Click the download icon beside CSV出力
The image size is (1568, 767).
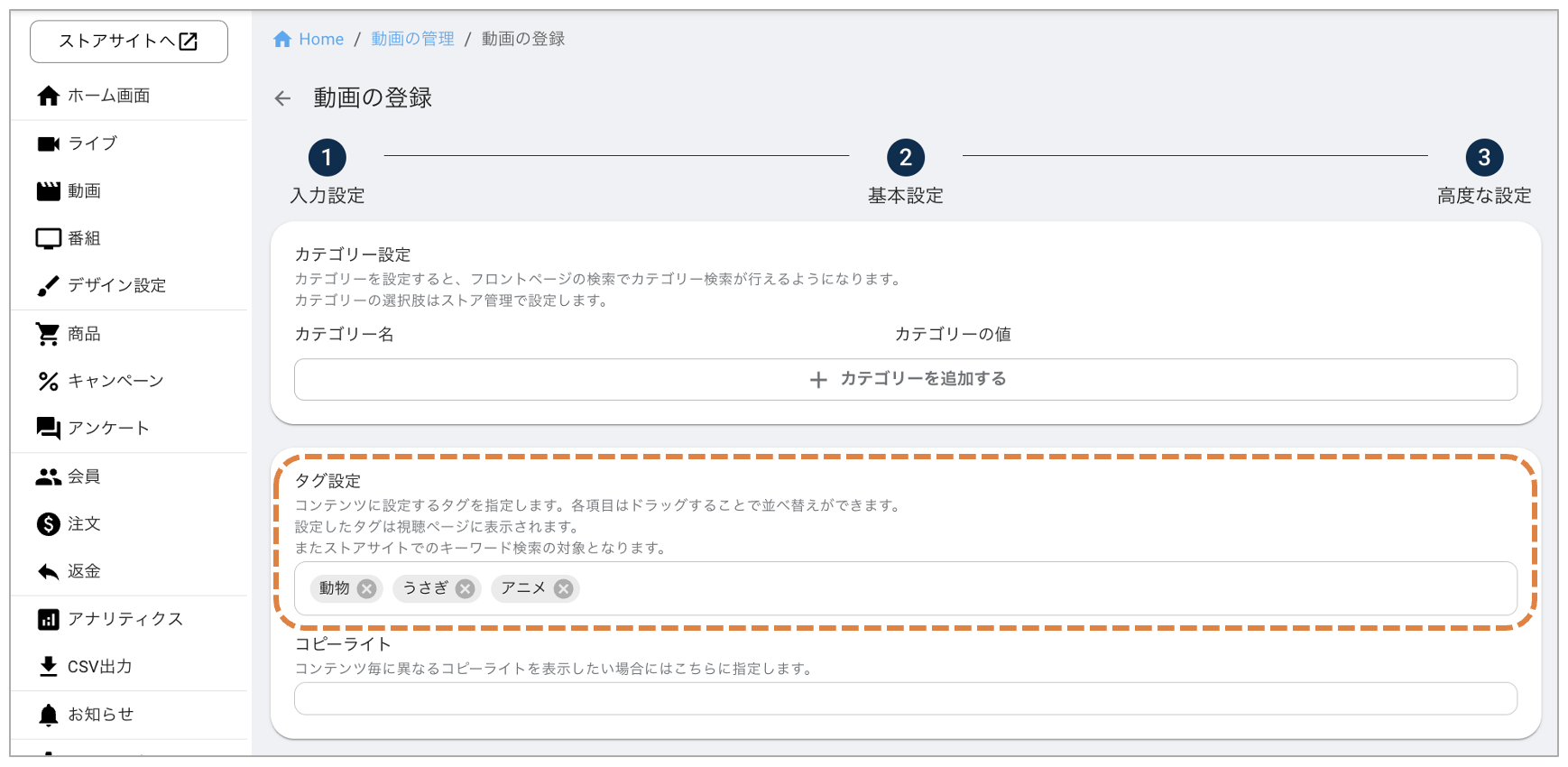(x=49, y=667)
